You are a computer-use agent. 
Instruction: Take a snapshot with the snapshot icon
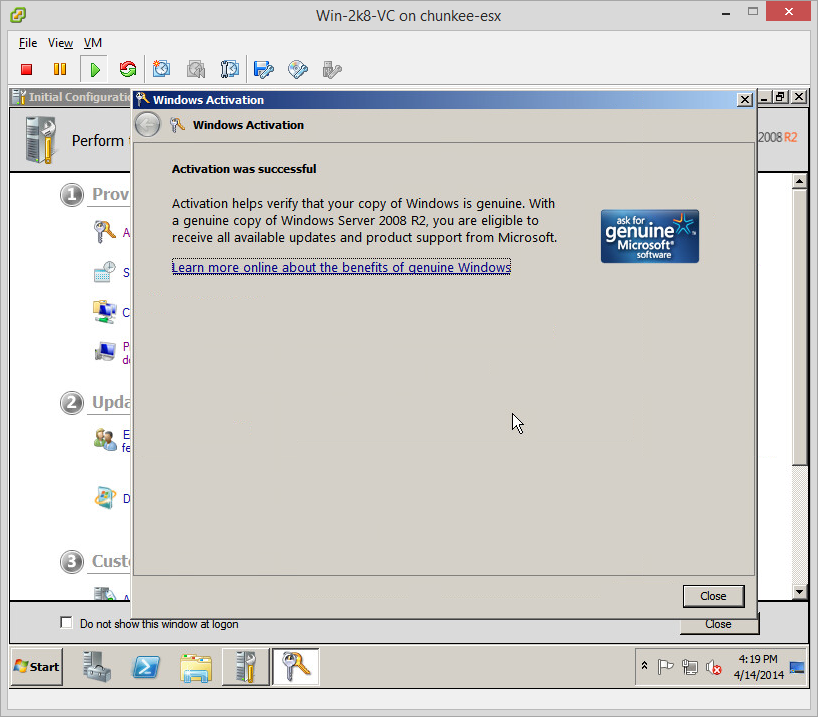[162, 69]
